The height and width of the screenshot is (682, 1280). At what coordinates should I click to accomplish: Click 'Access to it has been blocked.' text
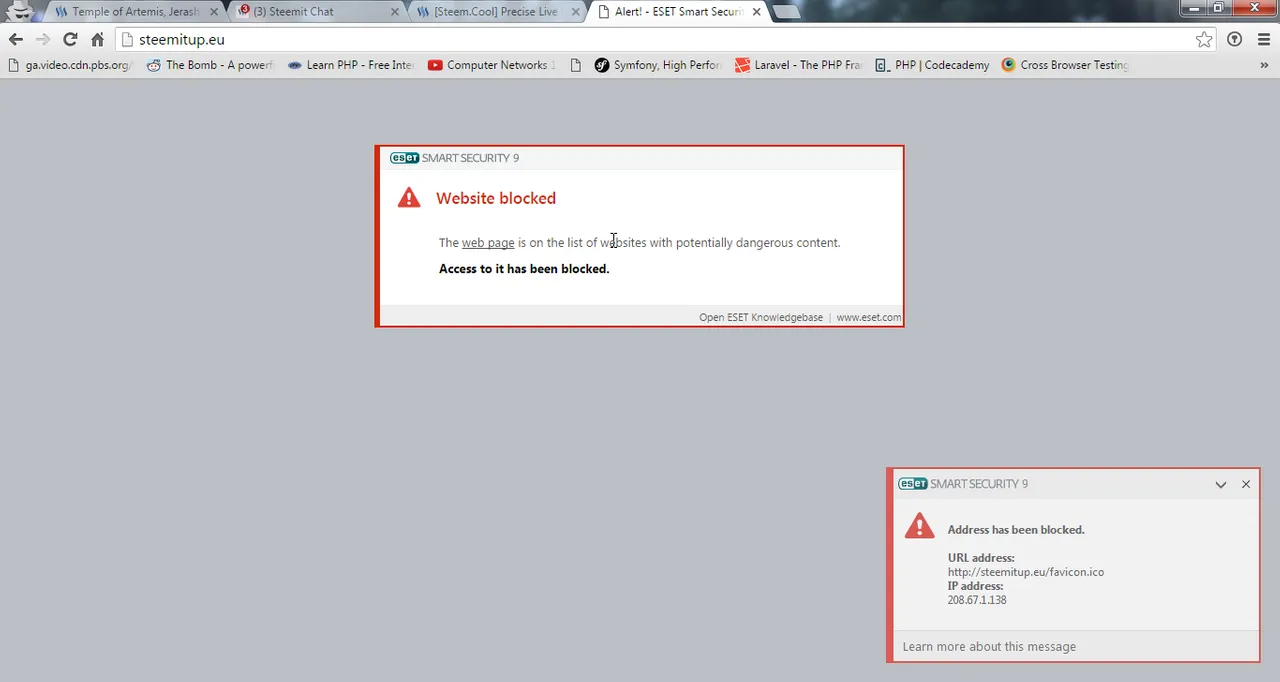click(524, 269)
